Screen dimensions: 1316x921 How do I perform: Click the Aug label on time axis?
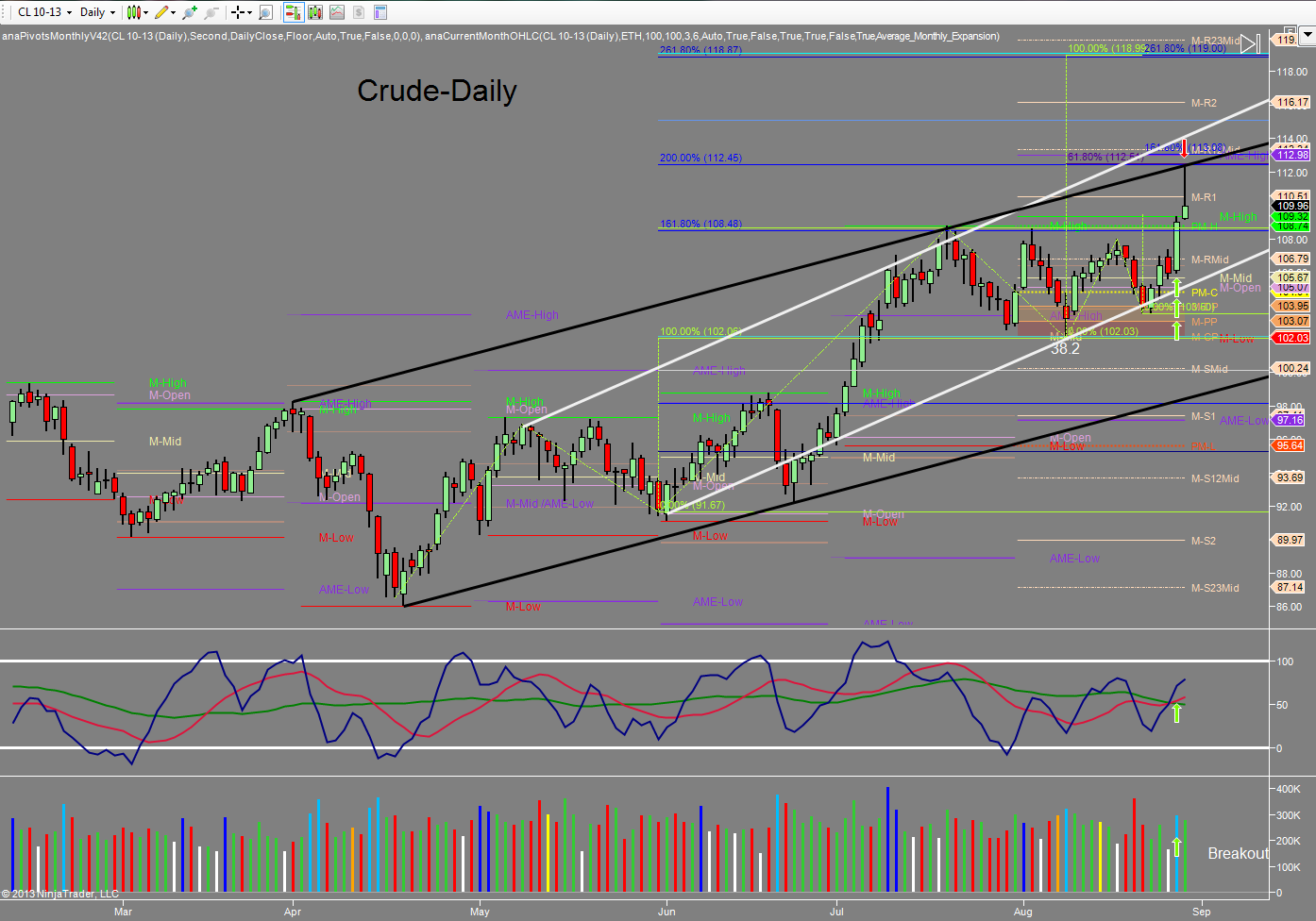pos(1023,912)
